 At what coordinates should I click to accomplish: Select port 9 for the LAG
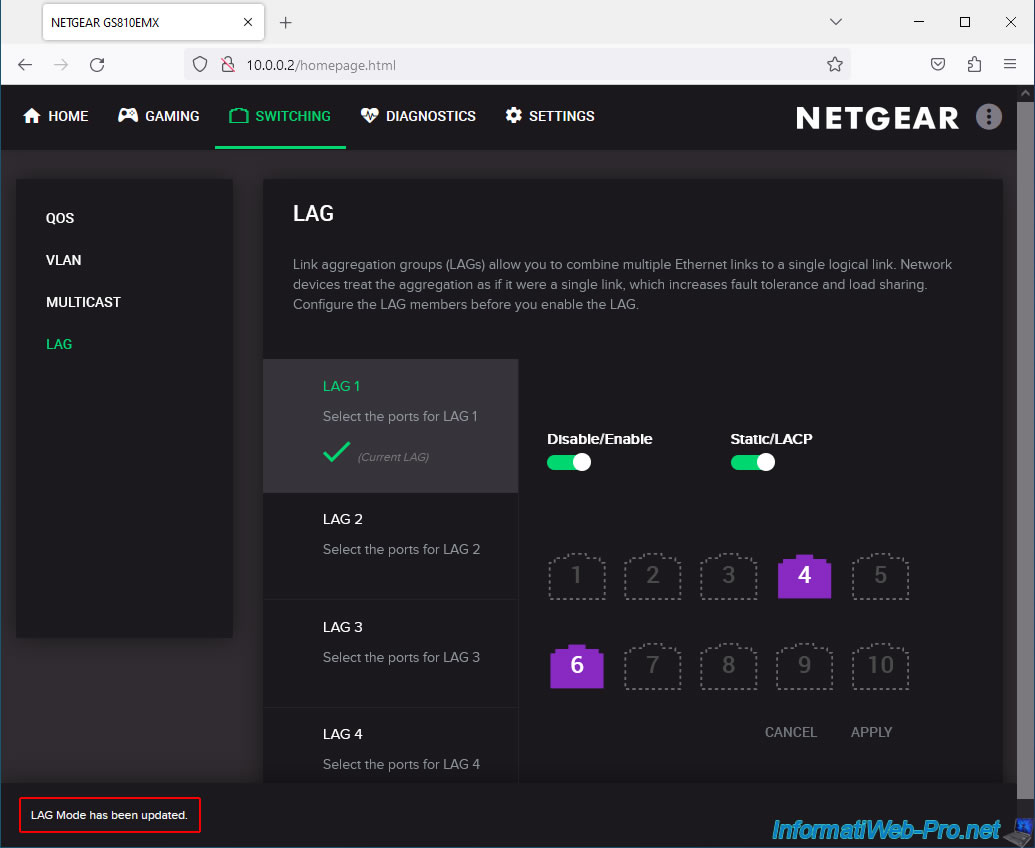(x=804, y=666)
